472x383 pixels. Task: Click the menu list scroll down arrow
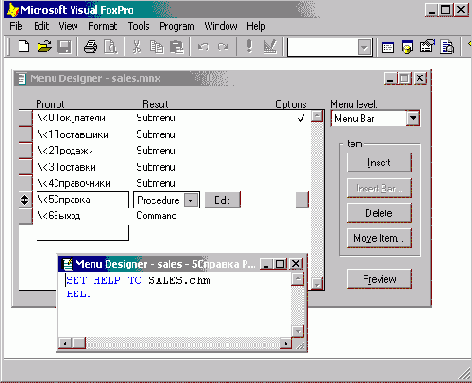click(x=317, y=284)
